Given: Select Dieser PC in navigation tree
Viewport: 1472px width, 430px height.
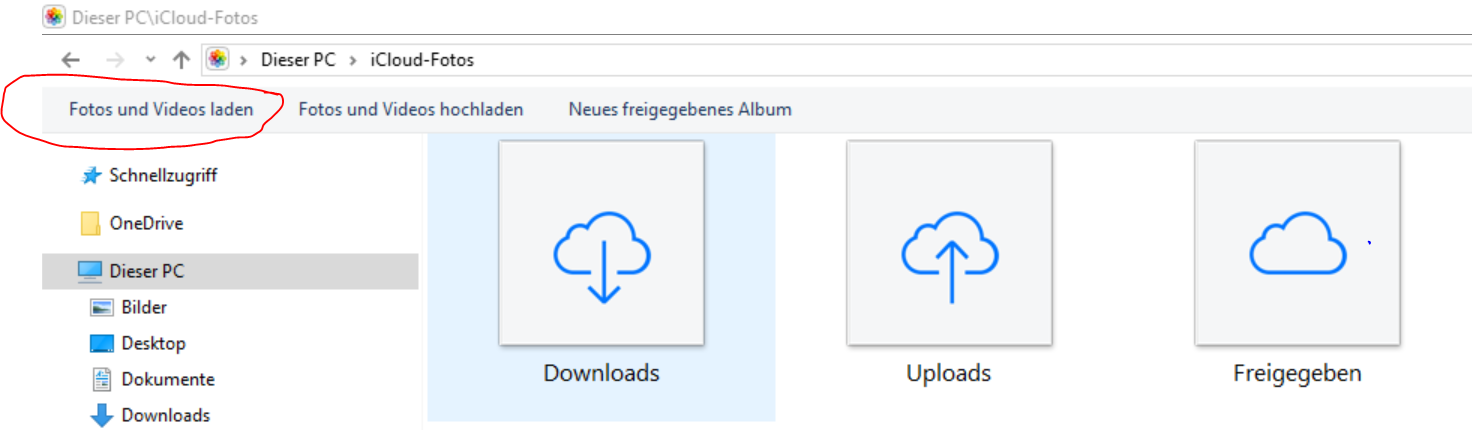Looking at the screenshot, I should coord(147,271).
